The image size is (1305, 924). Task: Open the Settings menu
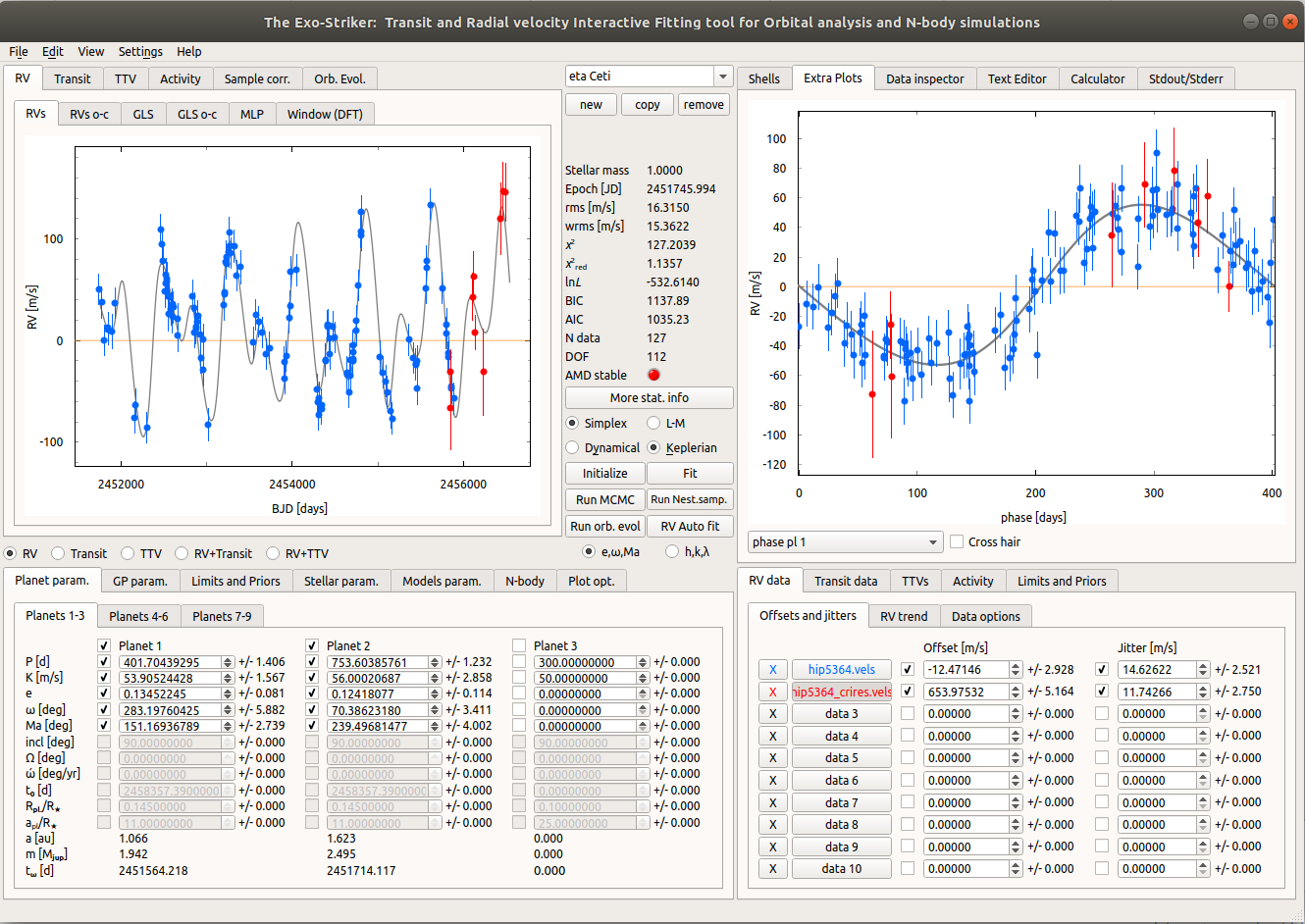(x=140, y=52)
